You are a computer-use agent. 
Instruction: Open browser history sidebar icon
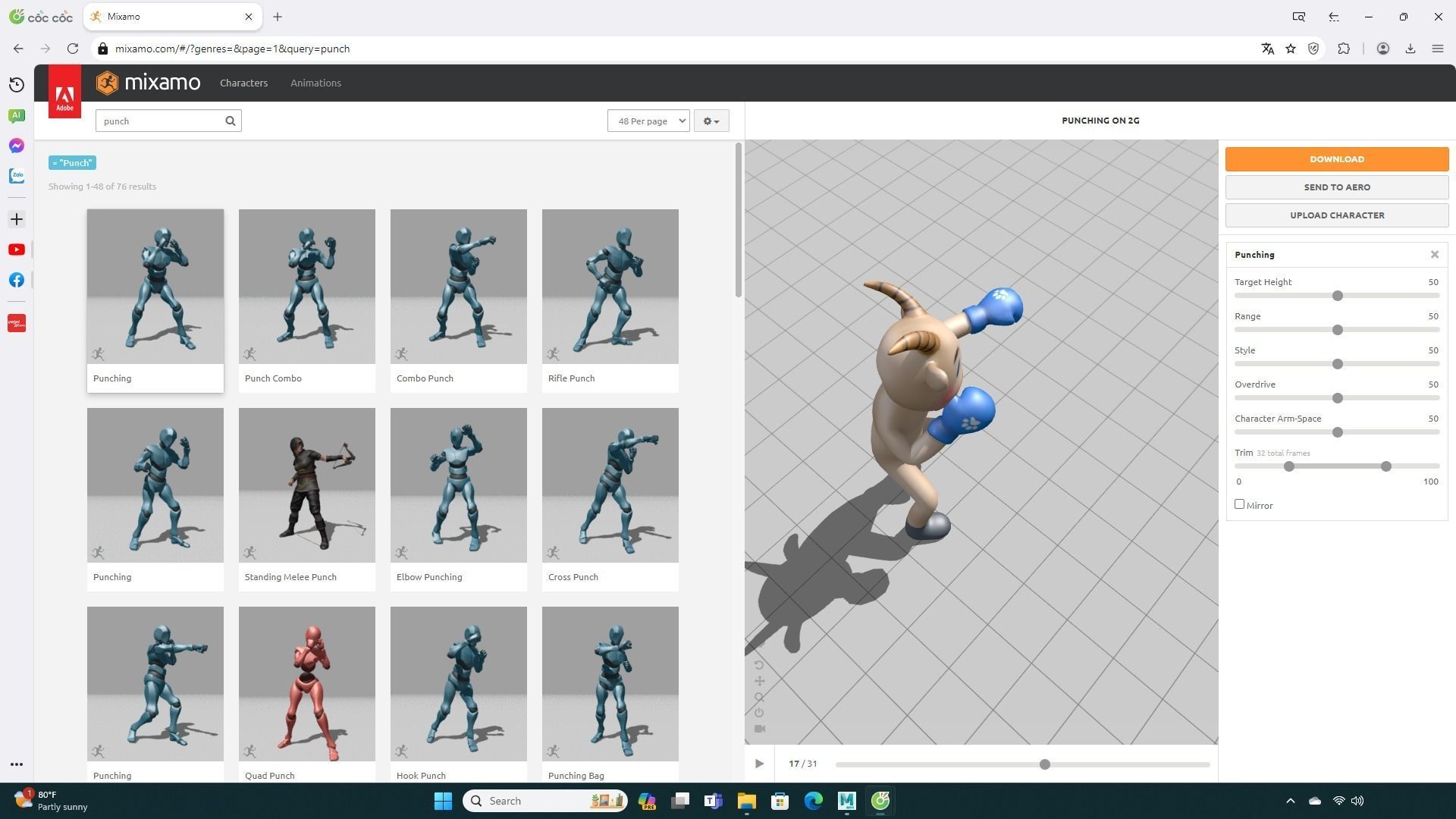(17, 85)
